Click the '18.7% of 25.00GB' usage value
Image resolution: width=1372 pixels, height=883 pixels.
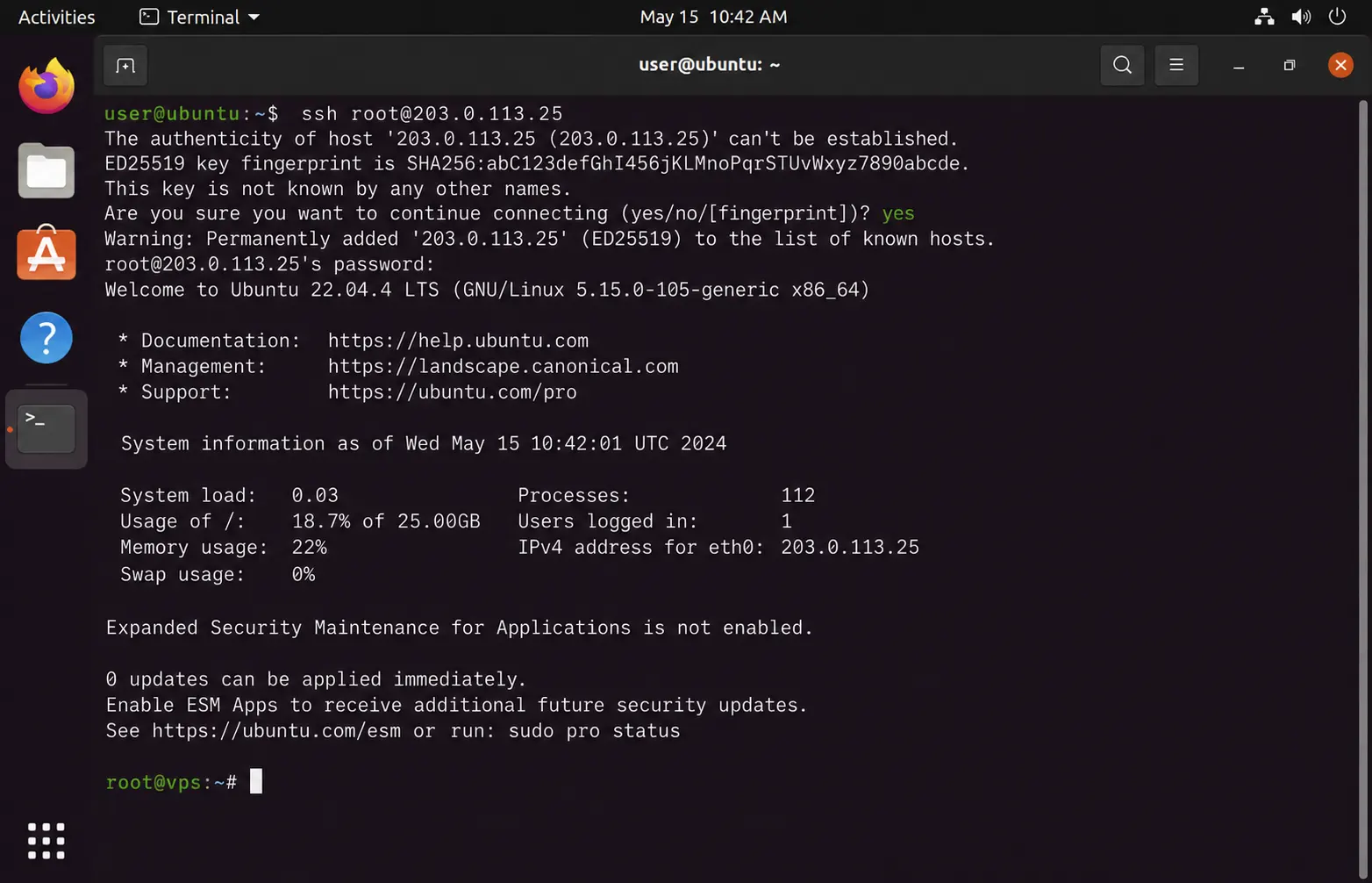(x=386, y=521)
